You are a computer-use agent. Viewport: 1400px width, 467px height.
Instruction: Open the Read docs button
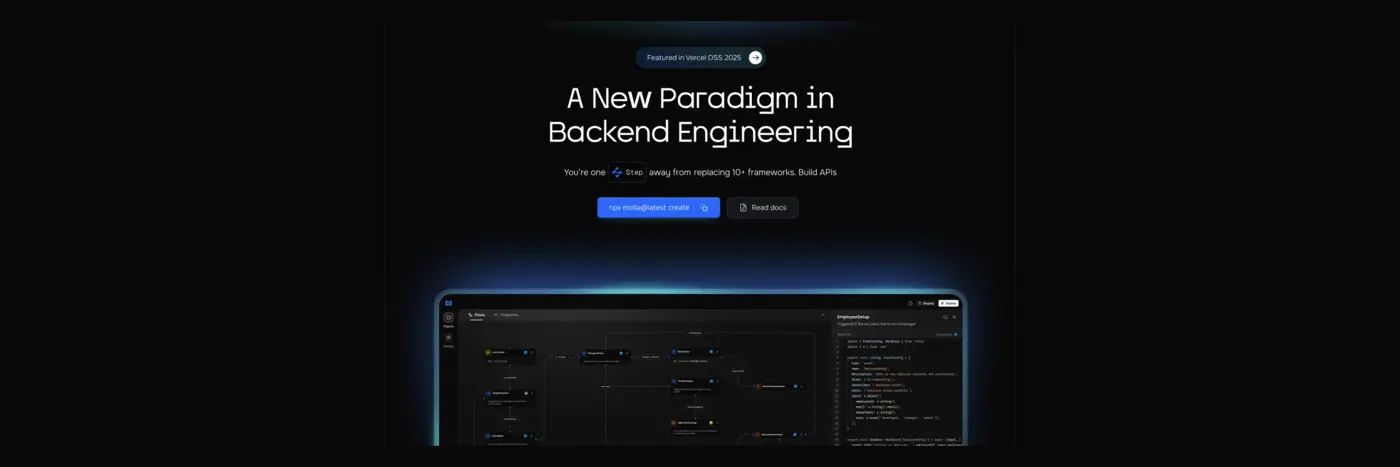click(762, 208)
